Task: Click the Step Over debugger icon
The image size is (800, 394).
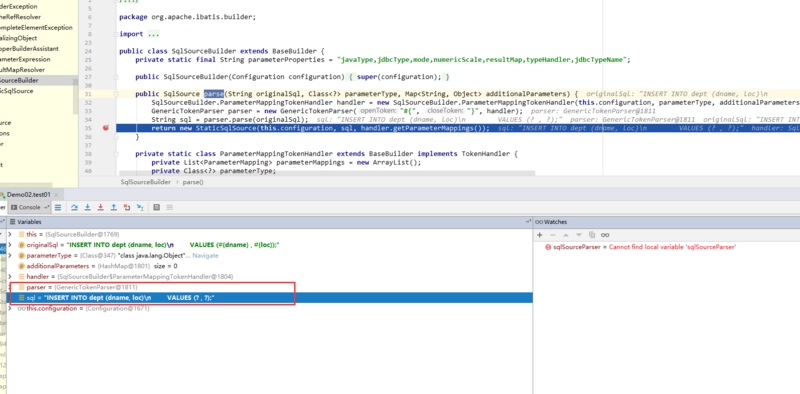Action: pyautogui.click(x=74, y=207)
